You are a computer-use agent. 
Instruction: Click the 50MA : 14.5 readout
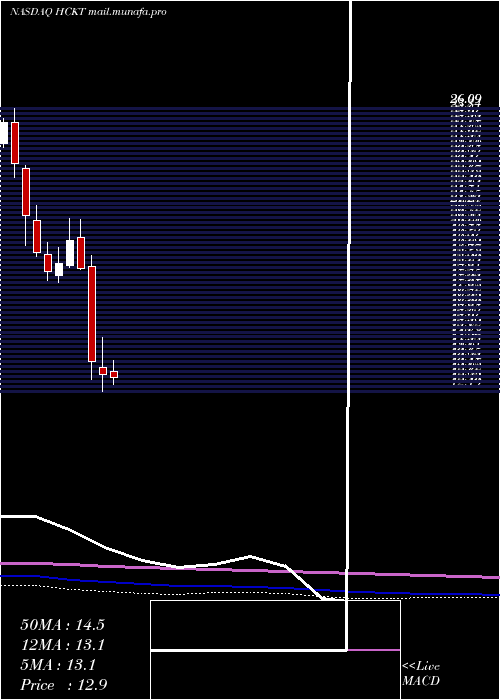click(62, 625)
